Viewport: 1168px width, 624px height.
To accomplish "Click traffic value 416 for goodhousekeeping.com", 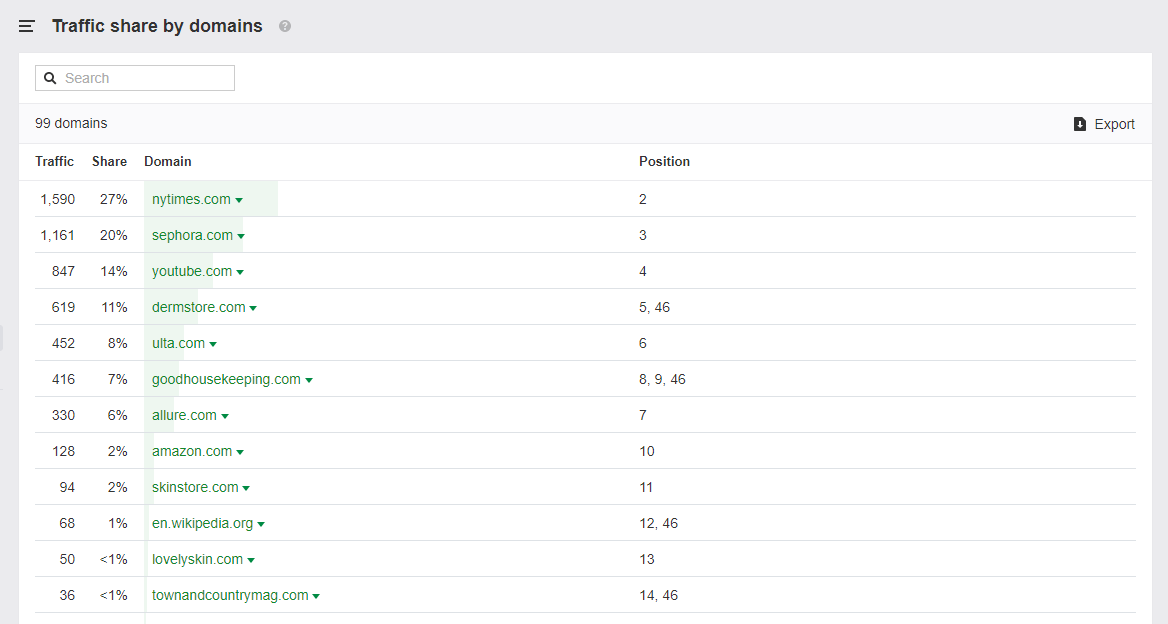I will tap(63, 379).
